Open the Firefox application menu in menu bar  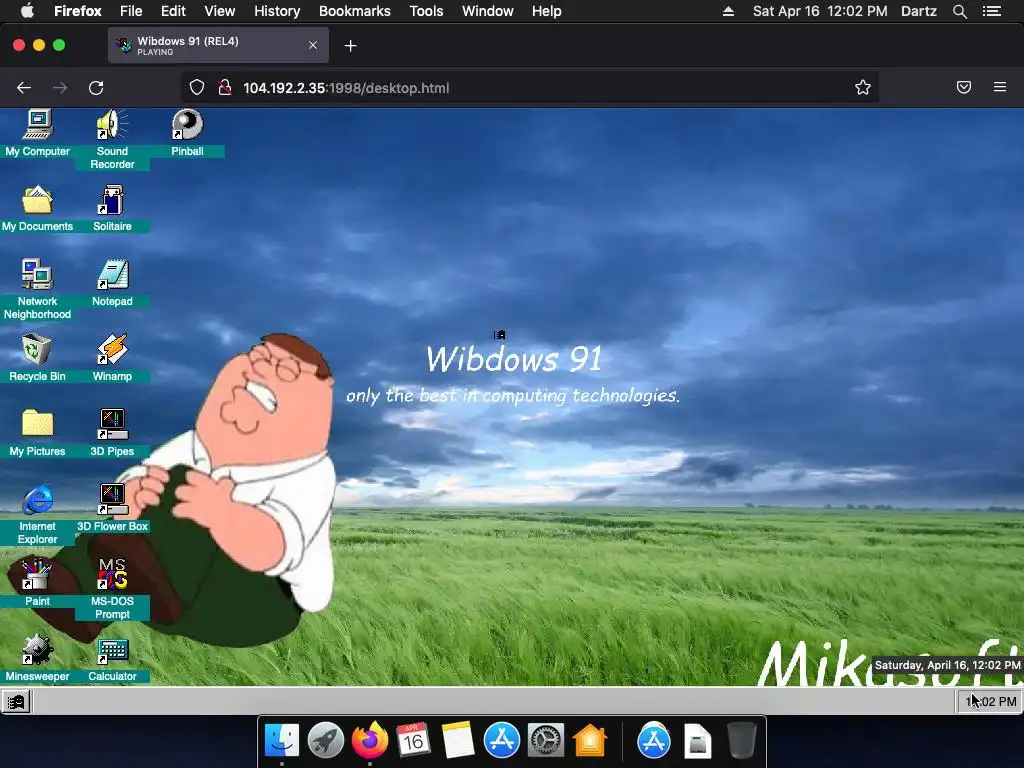pos(78,11)
